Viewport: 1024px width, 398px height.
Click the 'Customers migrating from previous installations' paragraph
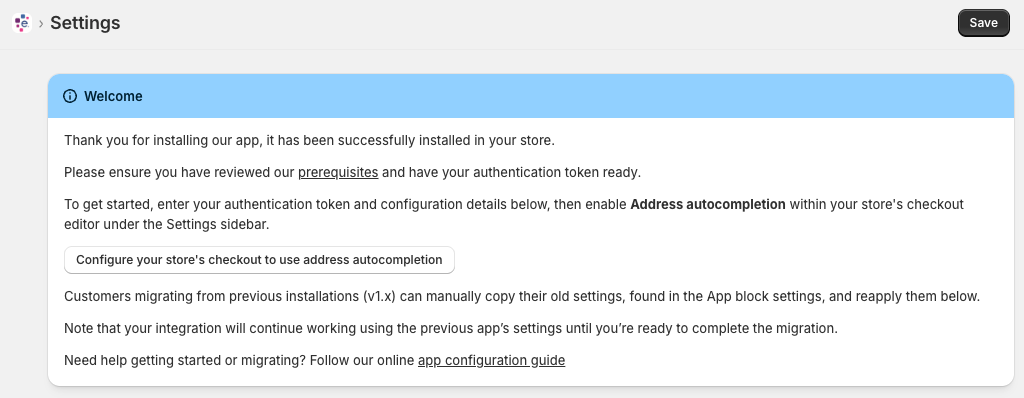click(x=522, y=296)
